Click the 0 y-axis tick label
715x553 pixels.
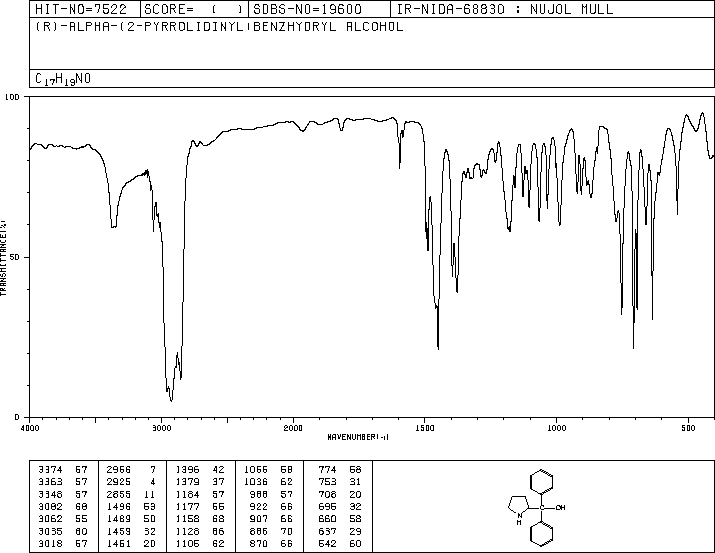(x=17, y=417)
